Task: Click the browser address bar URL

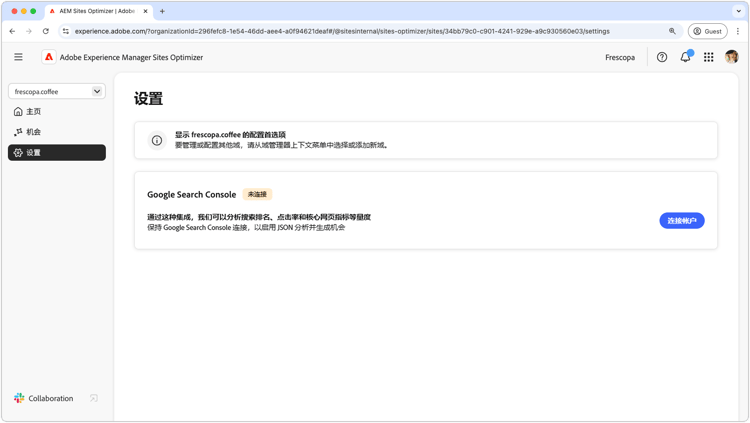Action: [342, 31]
